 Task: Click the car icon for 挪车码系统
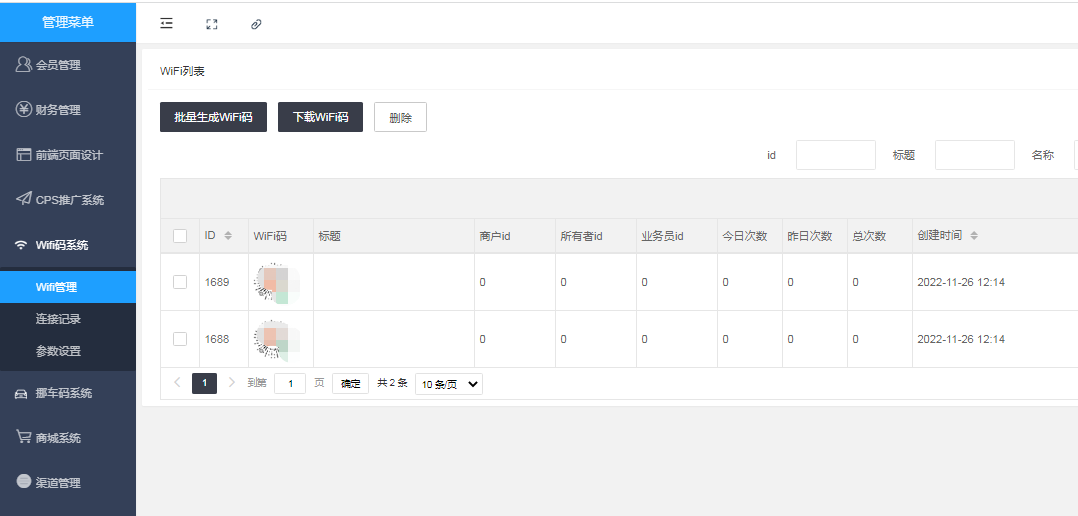click(22, 393)
